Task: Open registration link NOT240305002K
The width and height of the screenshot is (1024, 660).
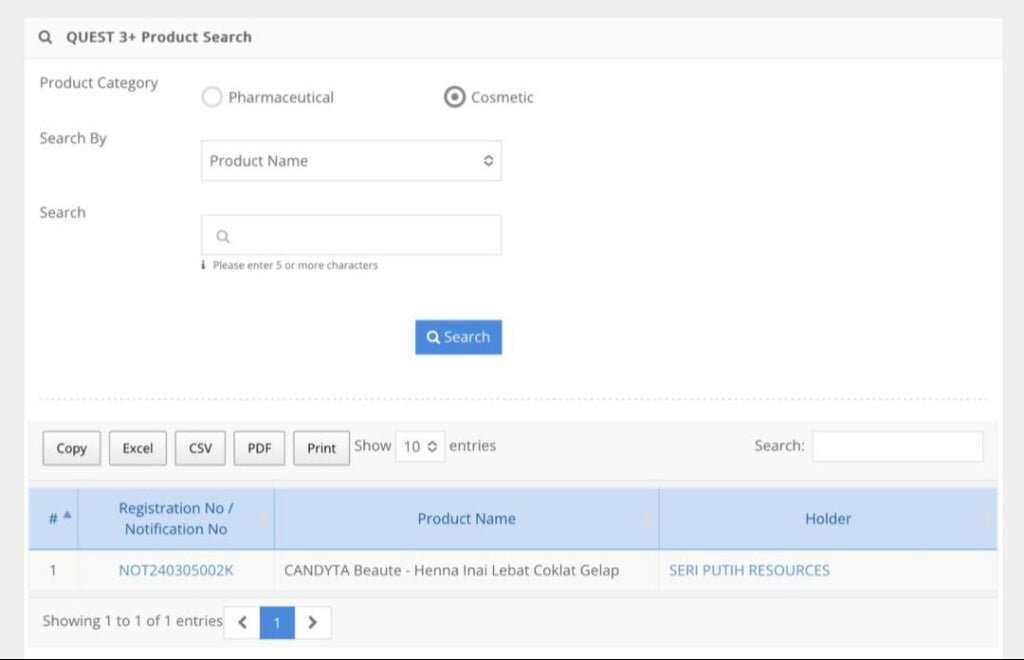Action: click(176, 570)
